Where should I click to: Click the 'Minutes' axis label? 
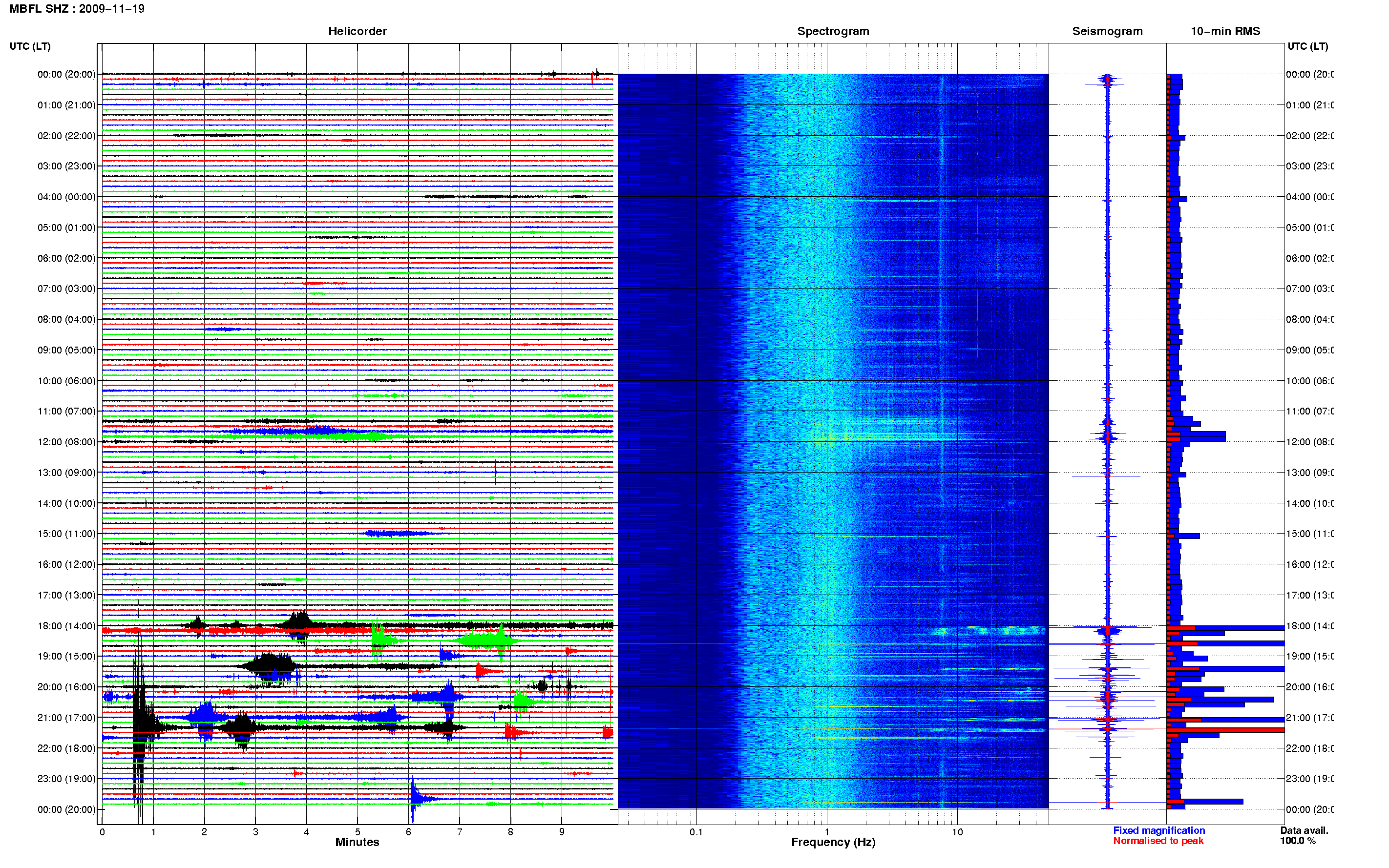coord(357,842)
